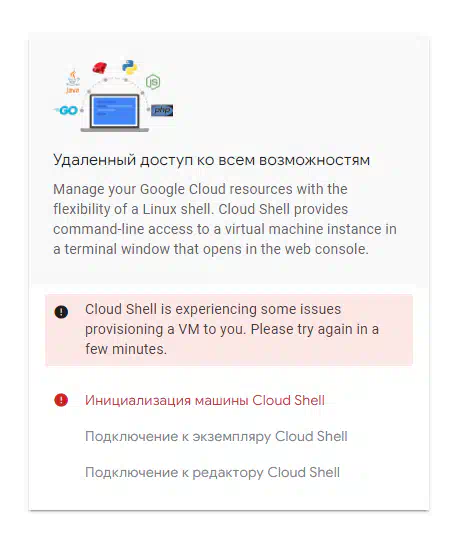
Task: Click the black exclamation icon in error banner
Action: tap(61, 311)
